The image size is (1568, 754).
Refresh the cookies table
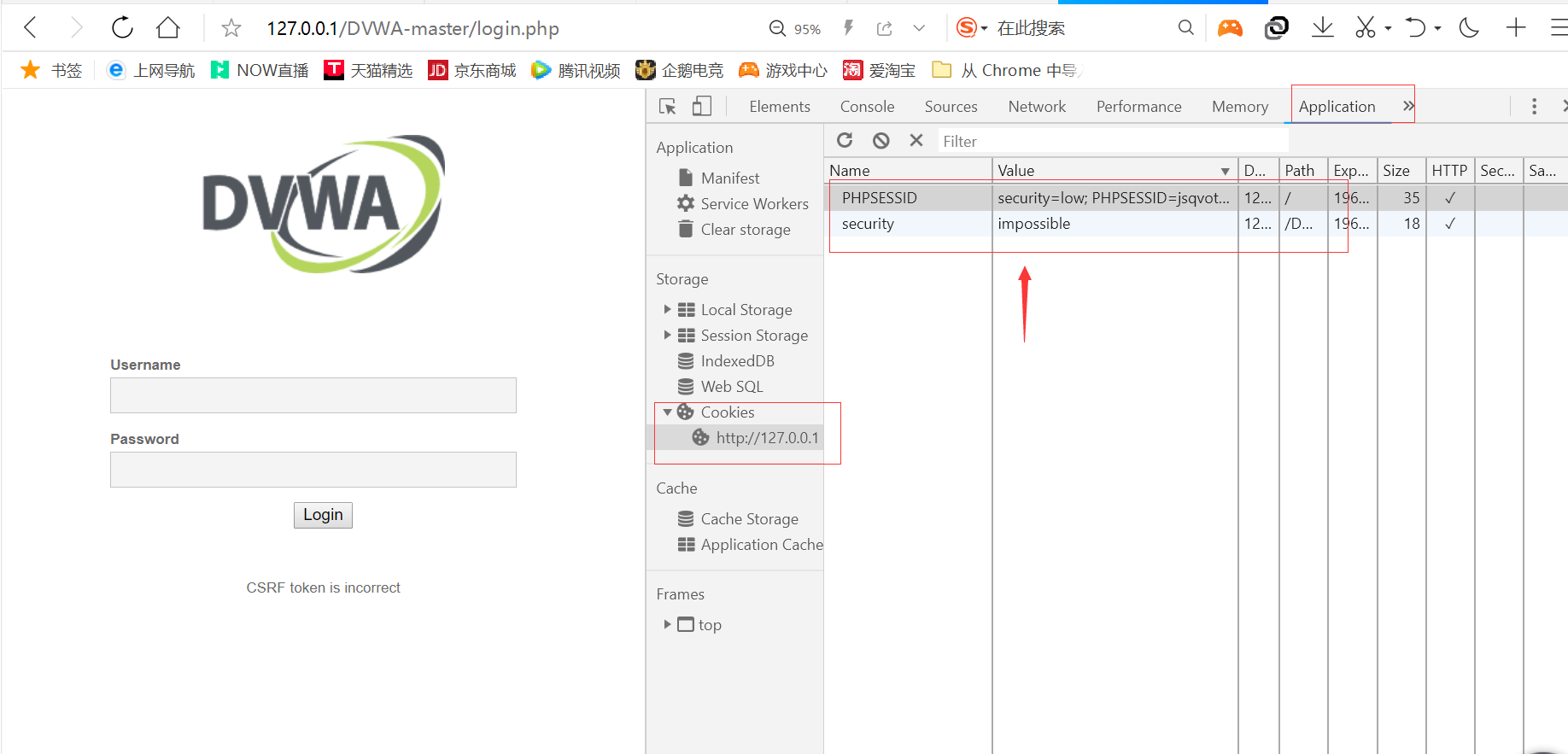845,140
